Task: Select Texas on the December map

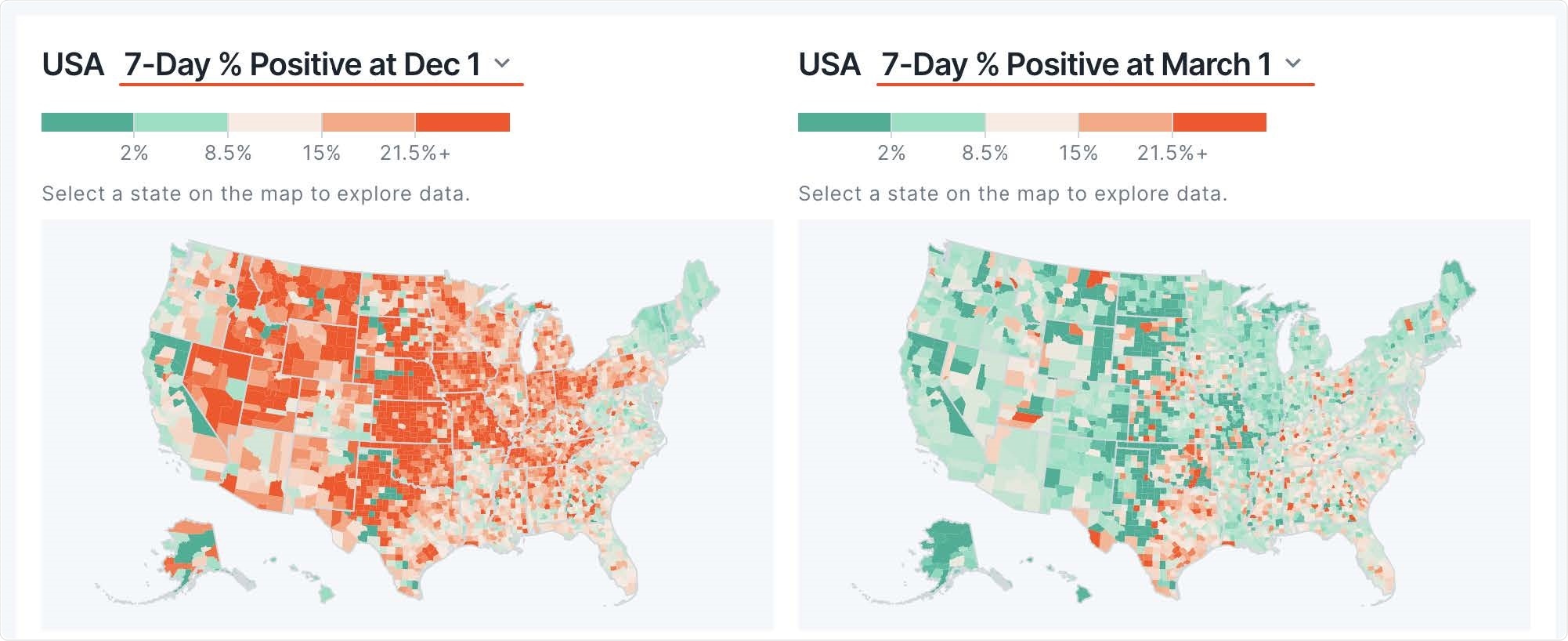Action: point(376,509)
